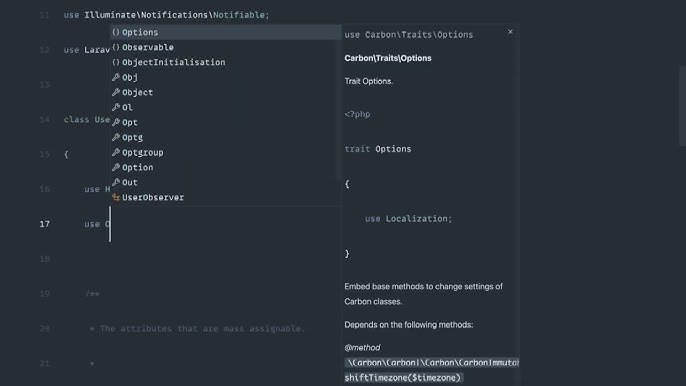The image size is (686, 386).
Task: Click the wrench icon beside Optgroup
Action: tap(116, 152)
